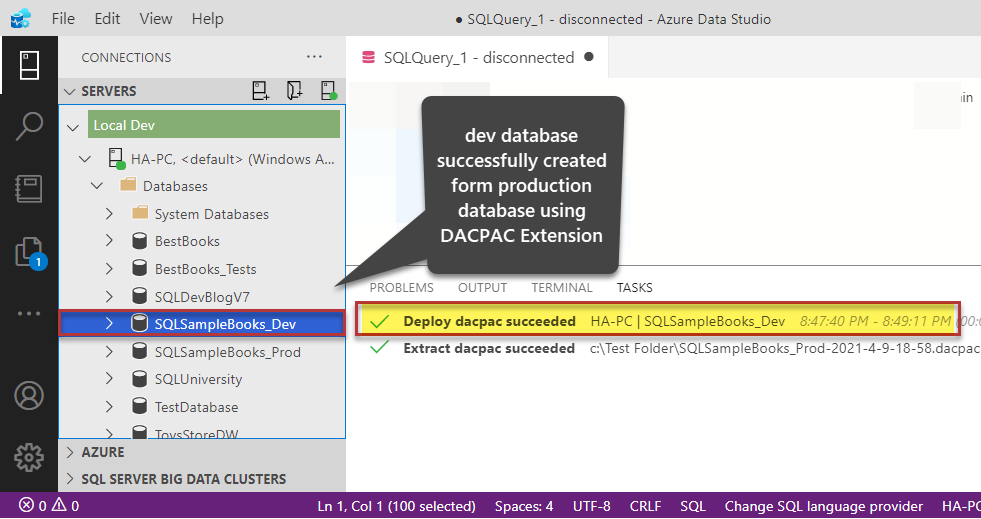Open the Search view magnifier icon

pyautogui.click(x=29, y=126)
